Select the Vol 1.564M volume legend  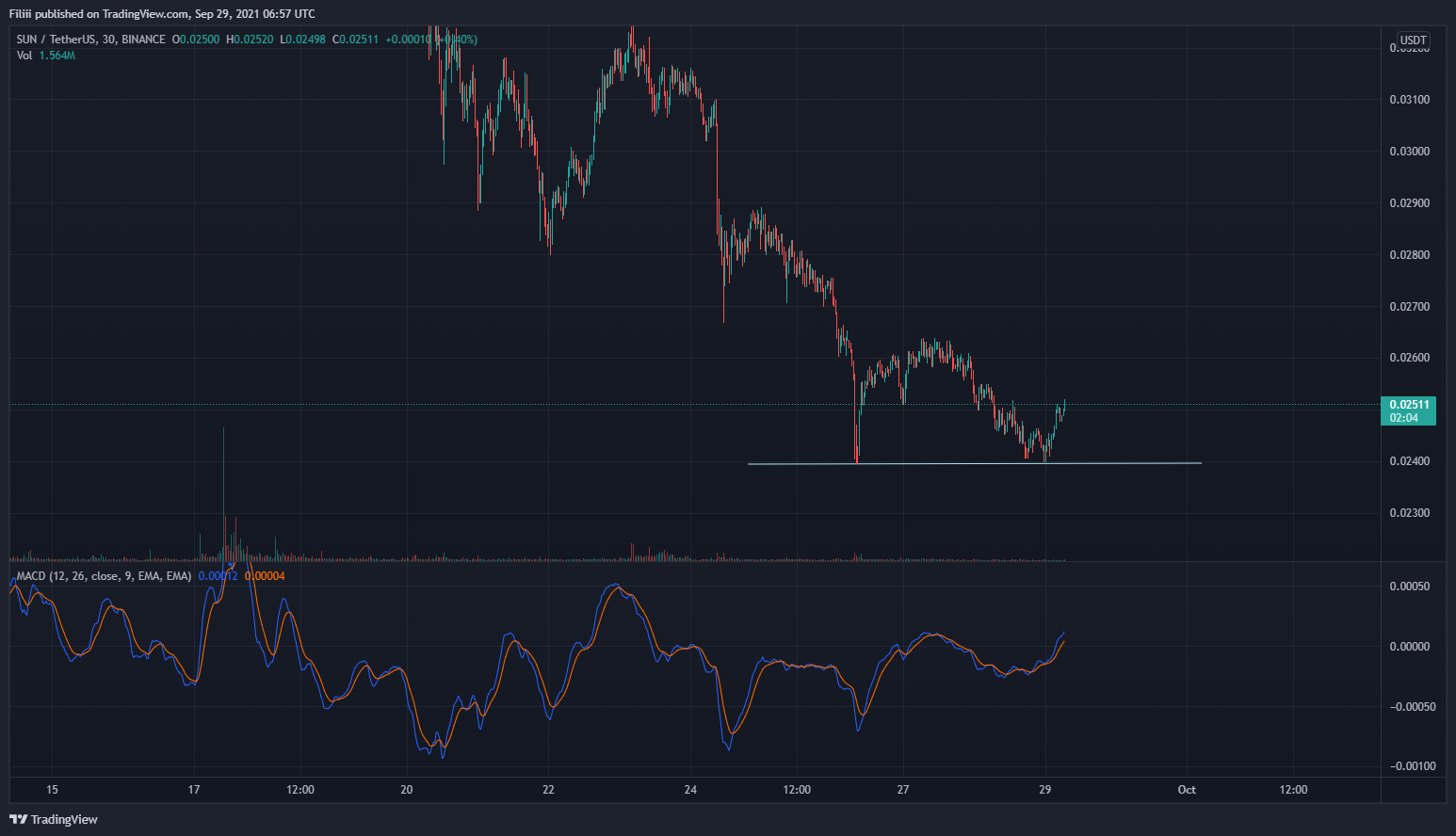pyautogui.click(x=46, y=56)
